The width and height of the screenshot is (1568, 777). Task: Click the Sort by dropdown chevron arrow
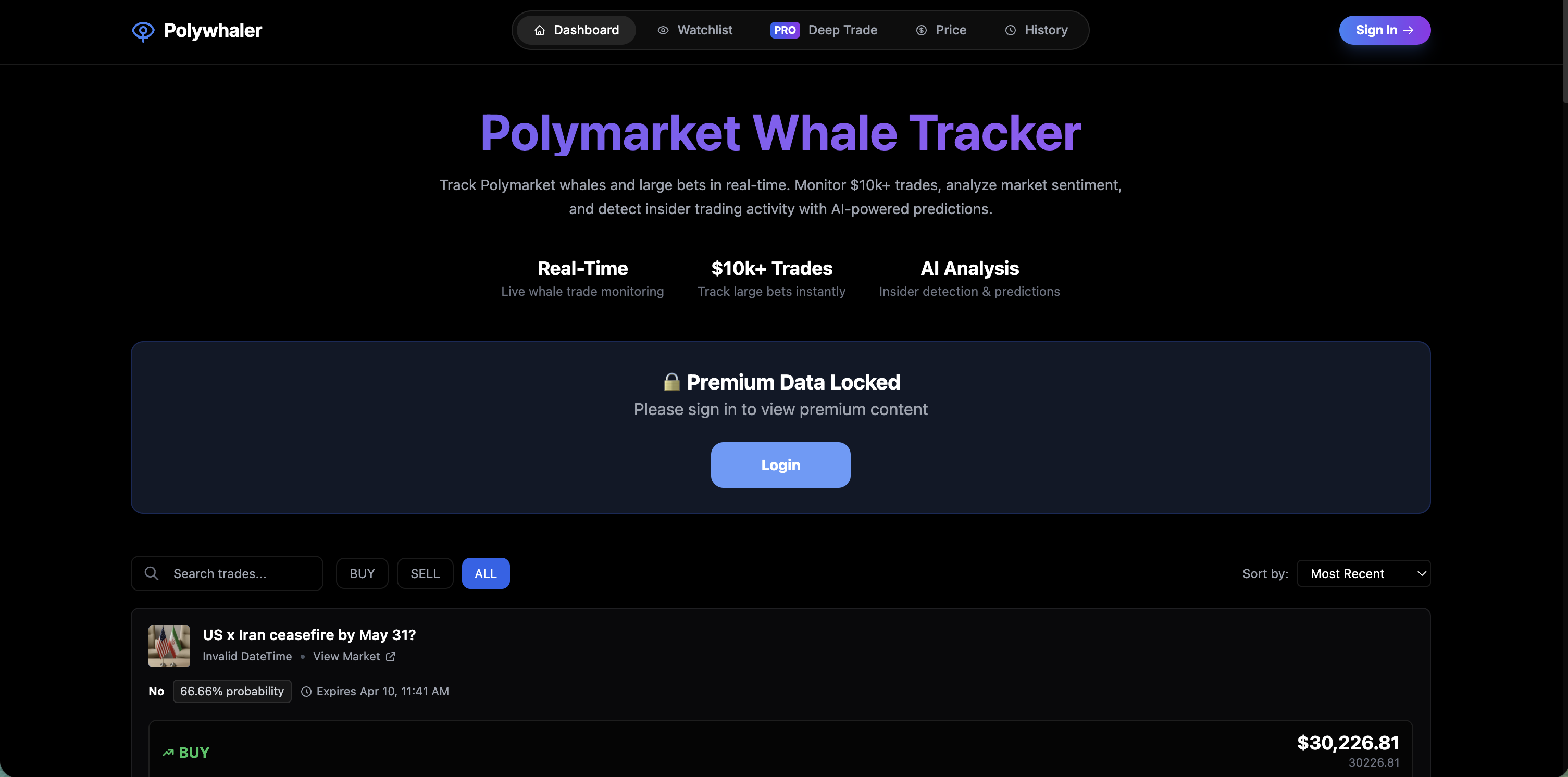(1421, 573)
